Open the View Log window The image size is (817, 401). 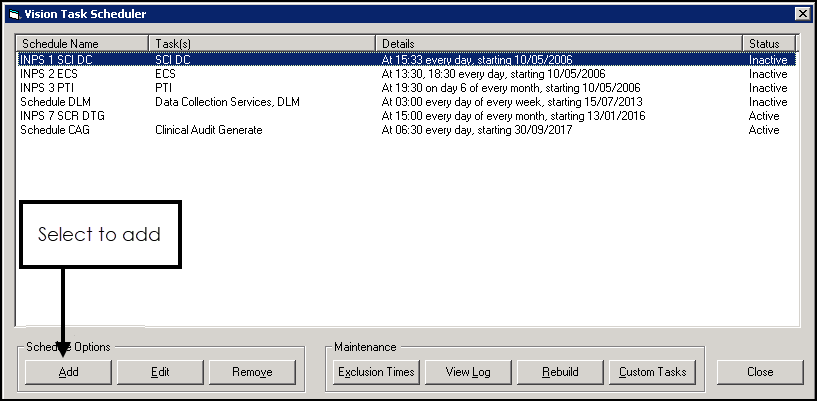[x=468, y=372]
